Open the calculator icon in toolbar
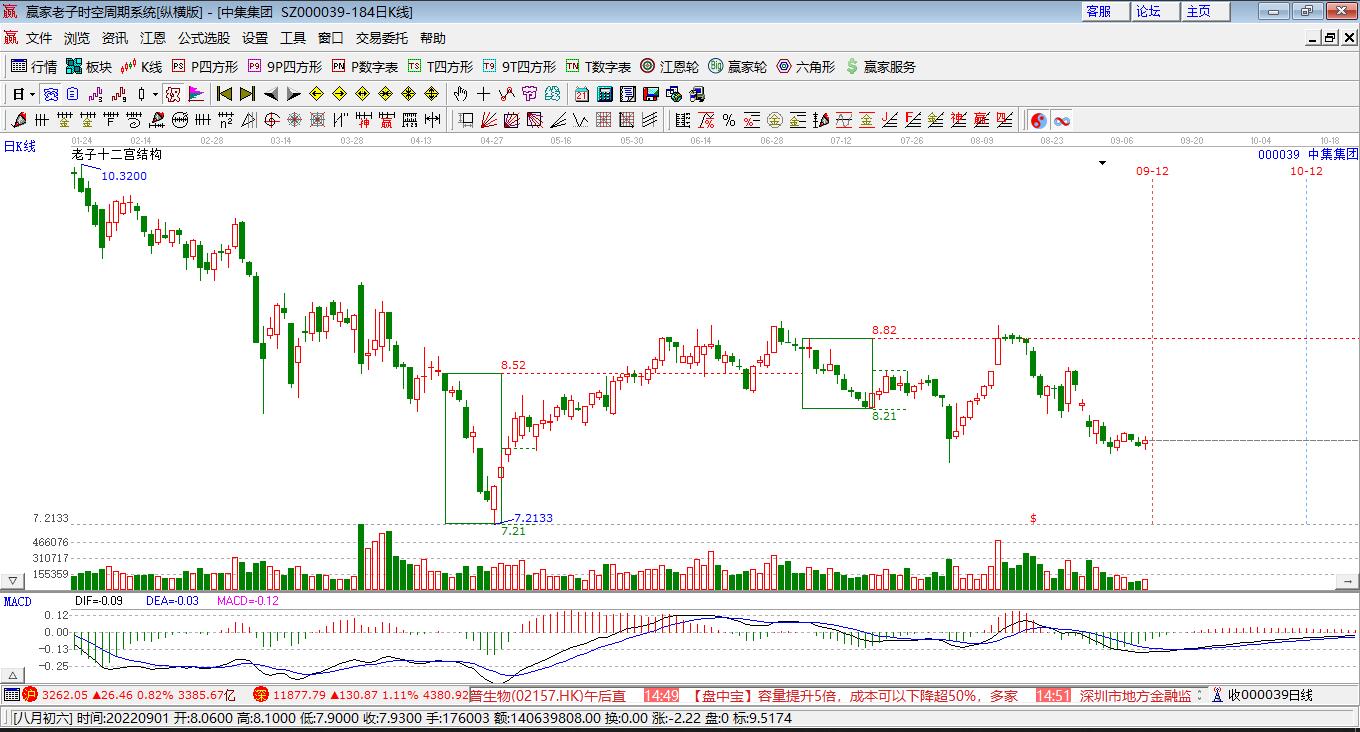Image resolution: width=1360 pixels, height=732 pixels. pyautogui.click(x=605, y=94)
